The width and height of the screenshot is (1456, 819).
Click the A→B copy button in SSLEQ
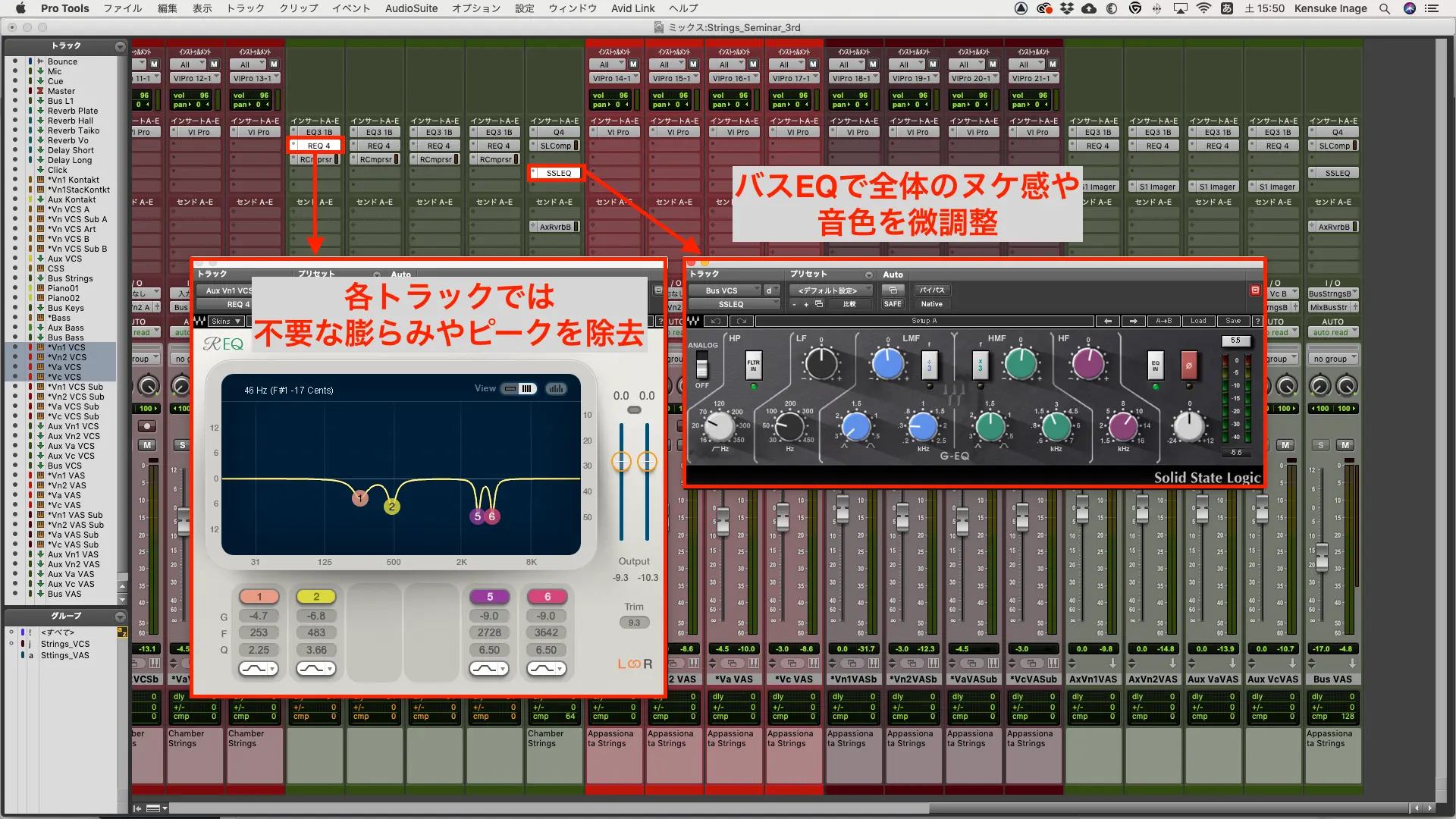tap(1163, 321)
